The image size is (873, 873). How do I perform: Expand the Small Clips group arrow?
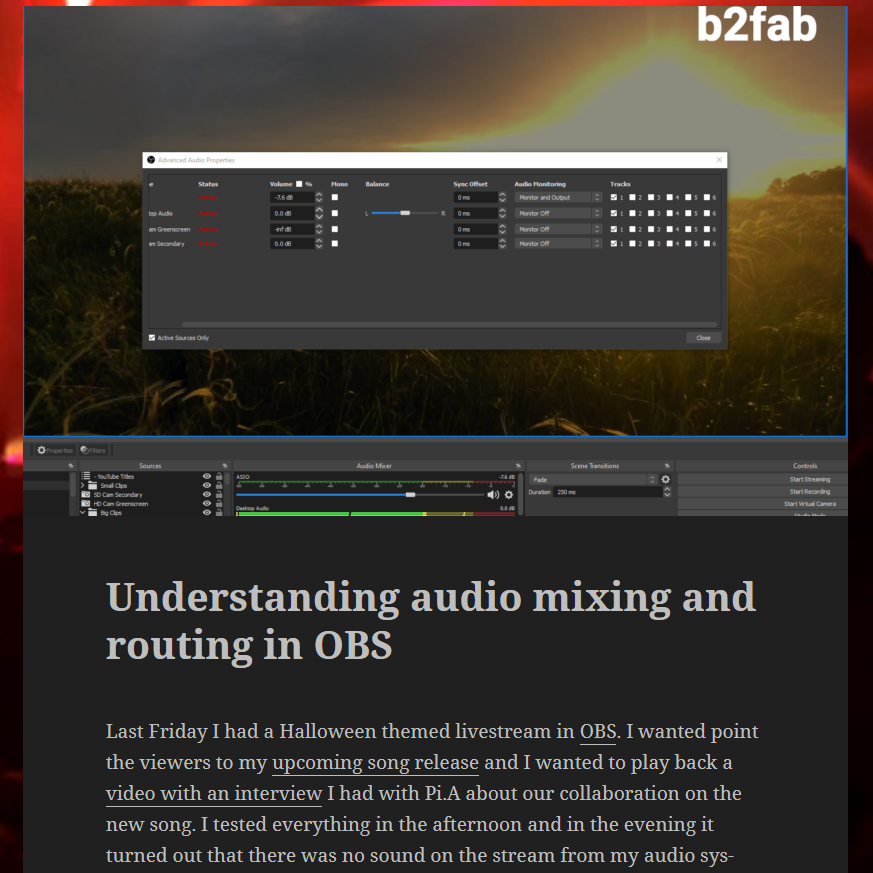tap(82, 485)
